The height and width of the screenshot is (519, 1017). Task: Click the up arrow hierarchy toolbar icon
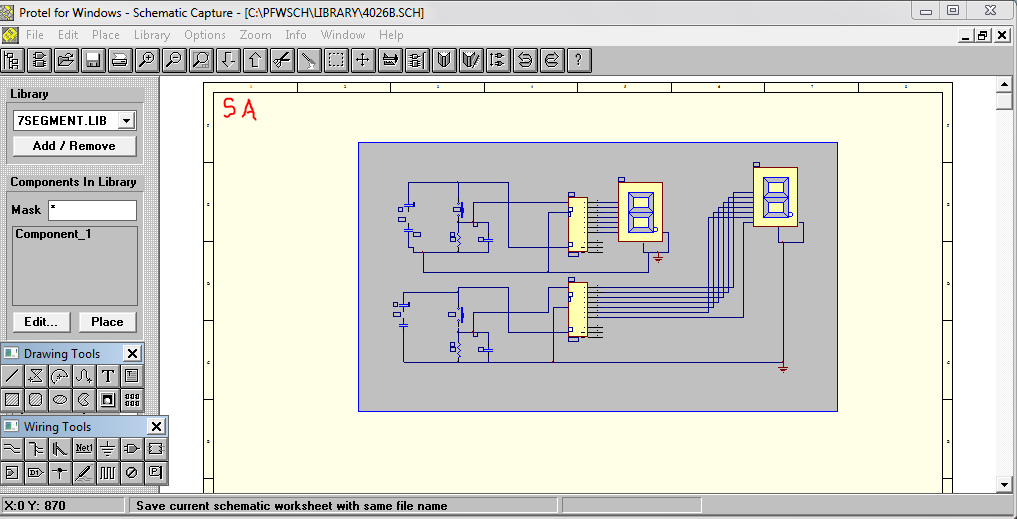pos(255,60)
